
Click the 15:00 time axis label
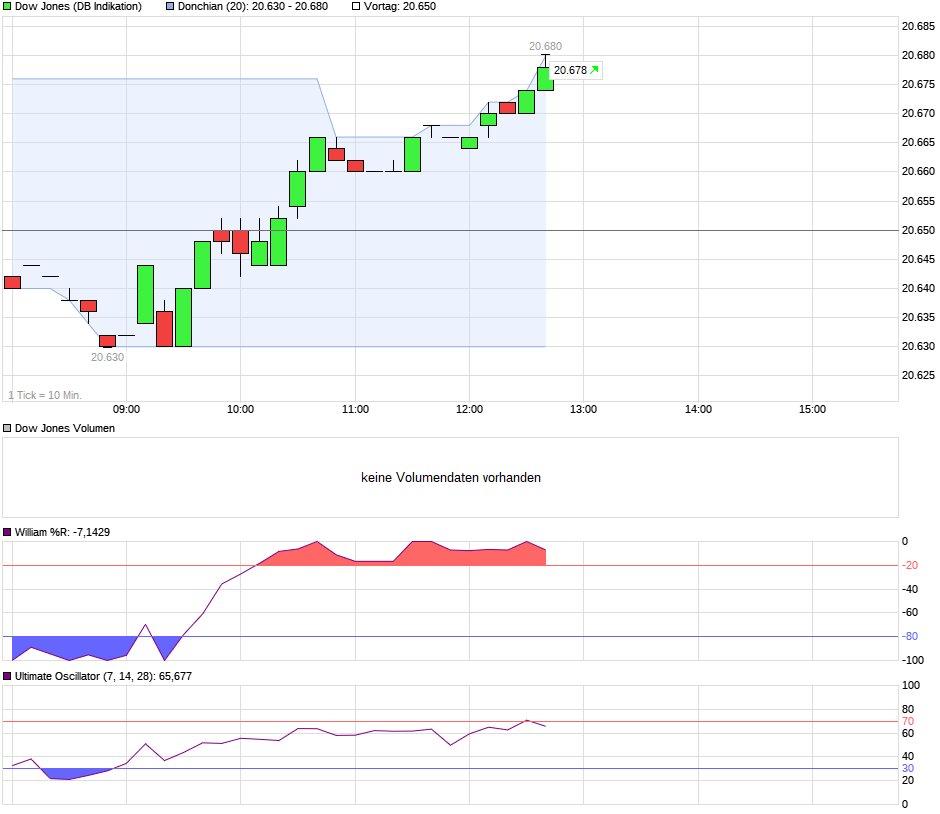coord(812,409)
